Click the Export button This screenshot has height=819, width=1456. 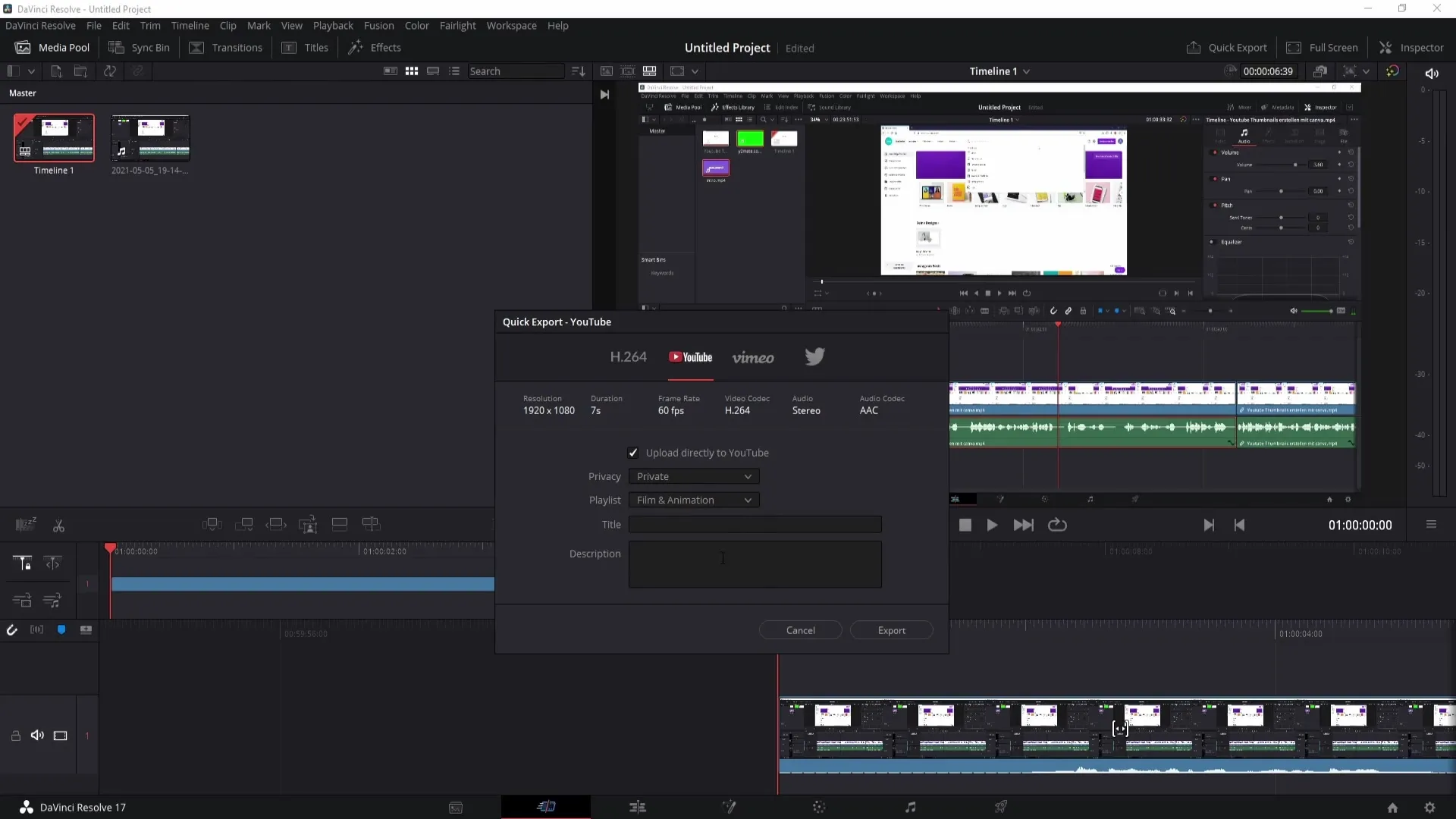click(x=891, y=630)
